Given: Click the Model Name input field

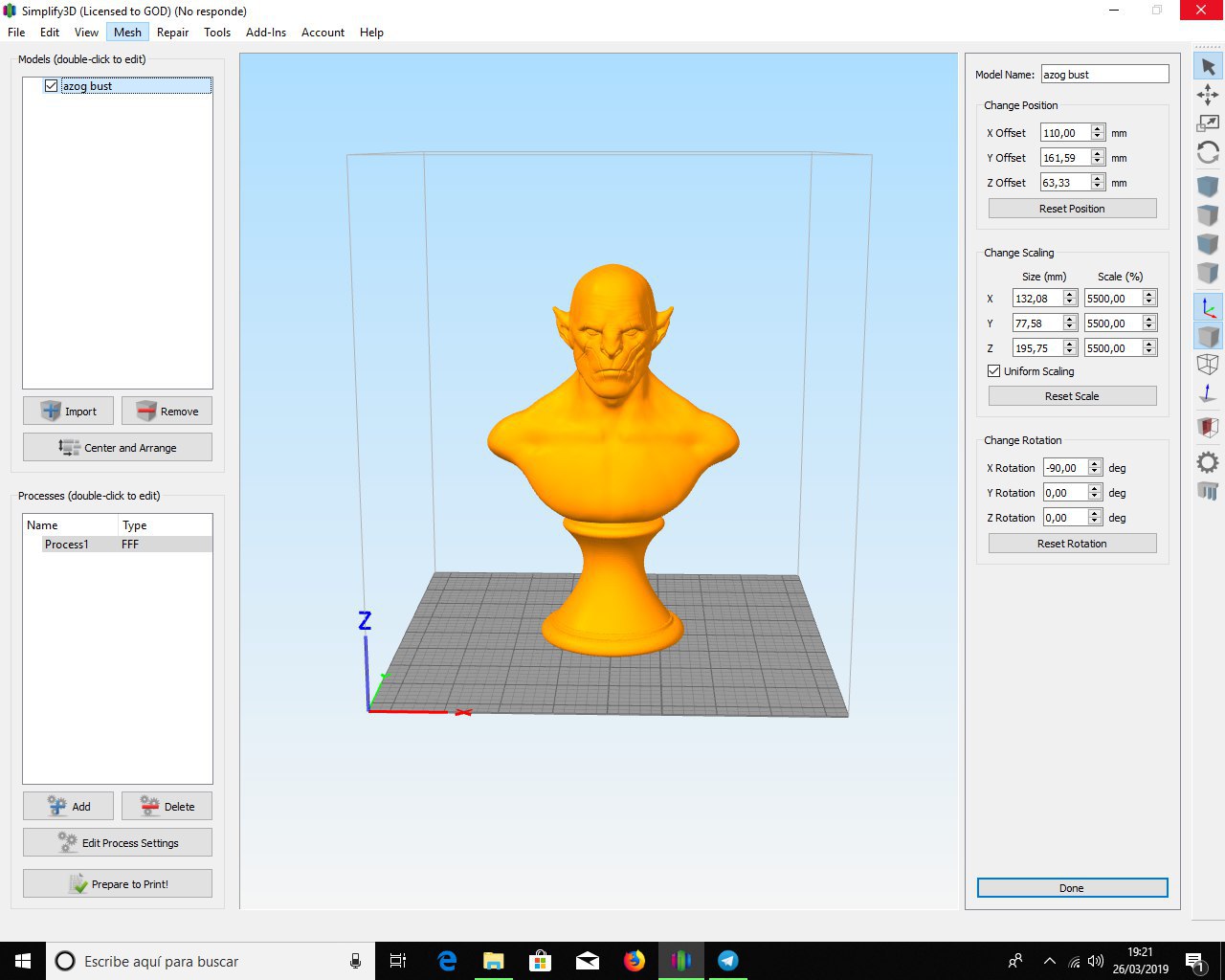Looking at the screenshot, I should tap(1104, 74).
